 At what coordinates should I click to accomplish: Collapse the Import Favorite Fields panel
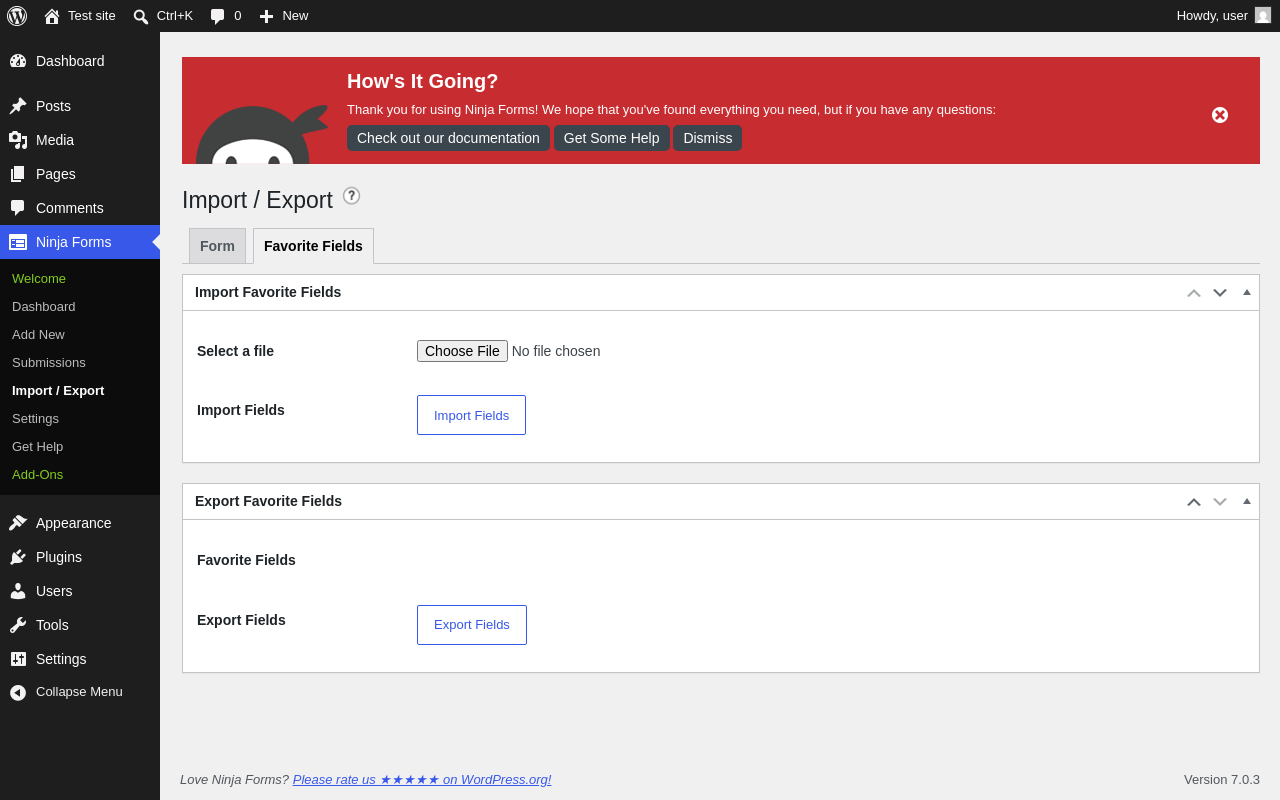[x=1247, y=292]
